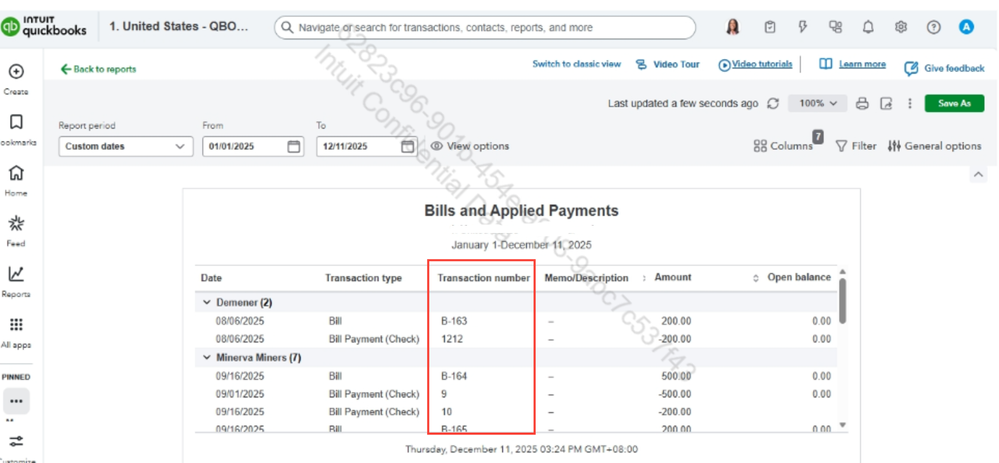Switch to classic view
Image resolution: width=999 pixels, height=463 pixels.
577,64
